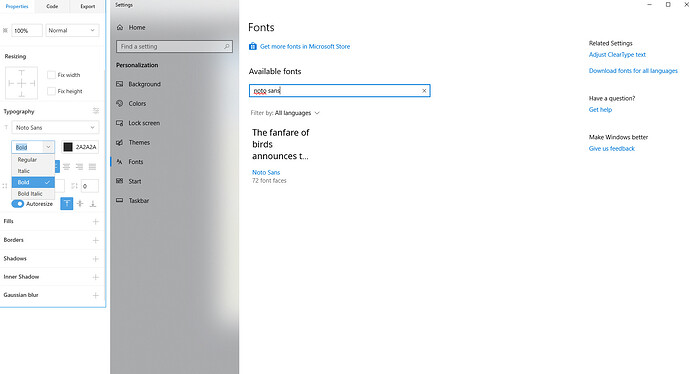Maximize the Settings window
Viewport: 690px width, 374px height.
(668, 4)
